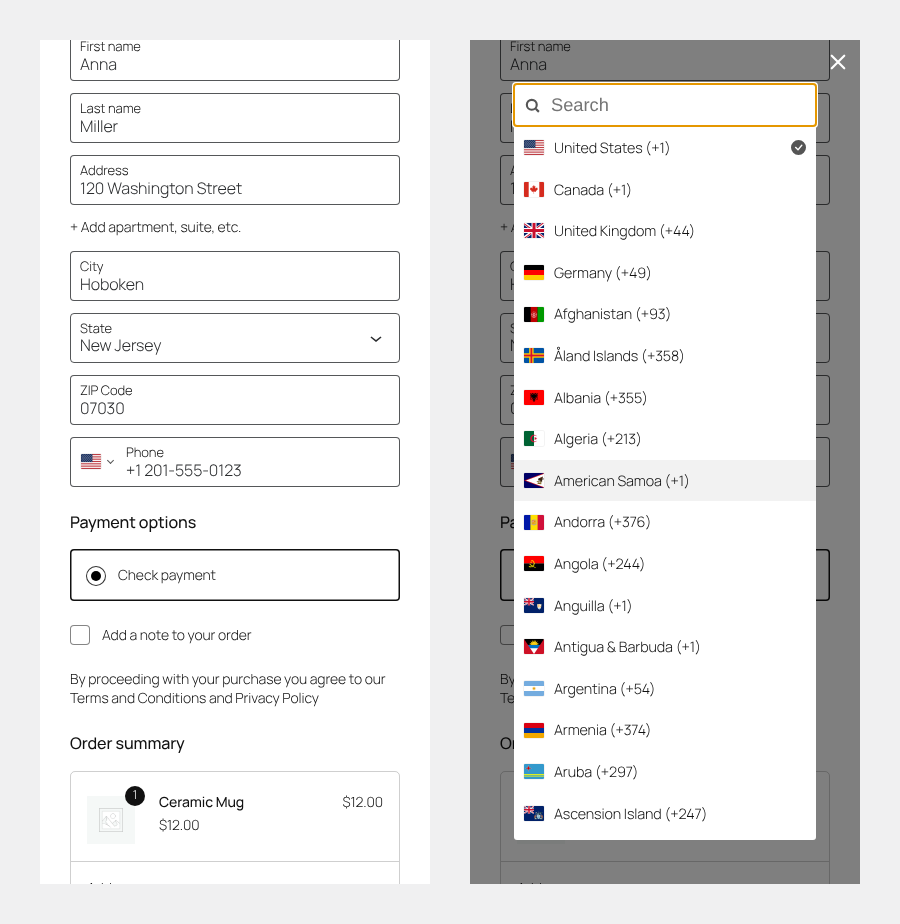Click the Ceramic Mug product name
This screenshot has height=924, width=900.
[201, 803]
